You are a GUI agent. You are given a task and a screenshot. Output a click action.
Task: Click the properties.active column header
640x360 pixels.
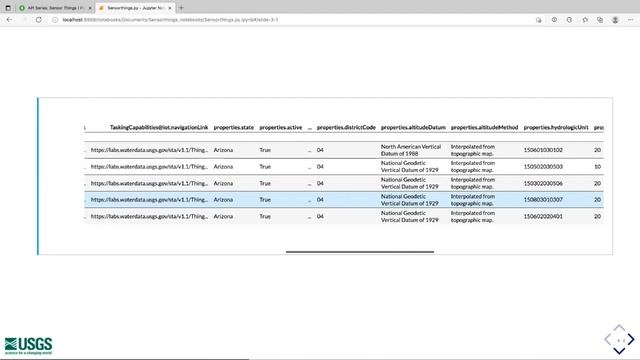(280, 127)
